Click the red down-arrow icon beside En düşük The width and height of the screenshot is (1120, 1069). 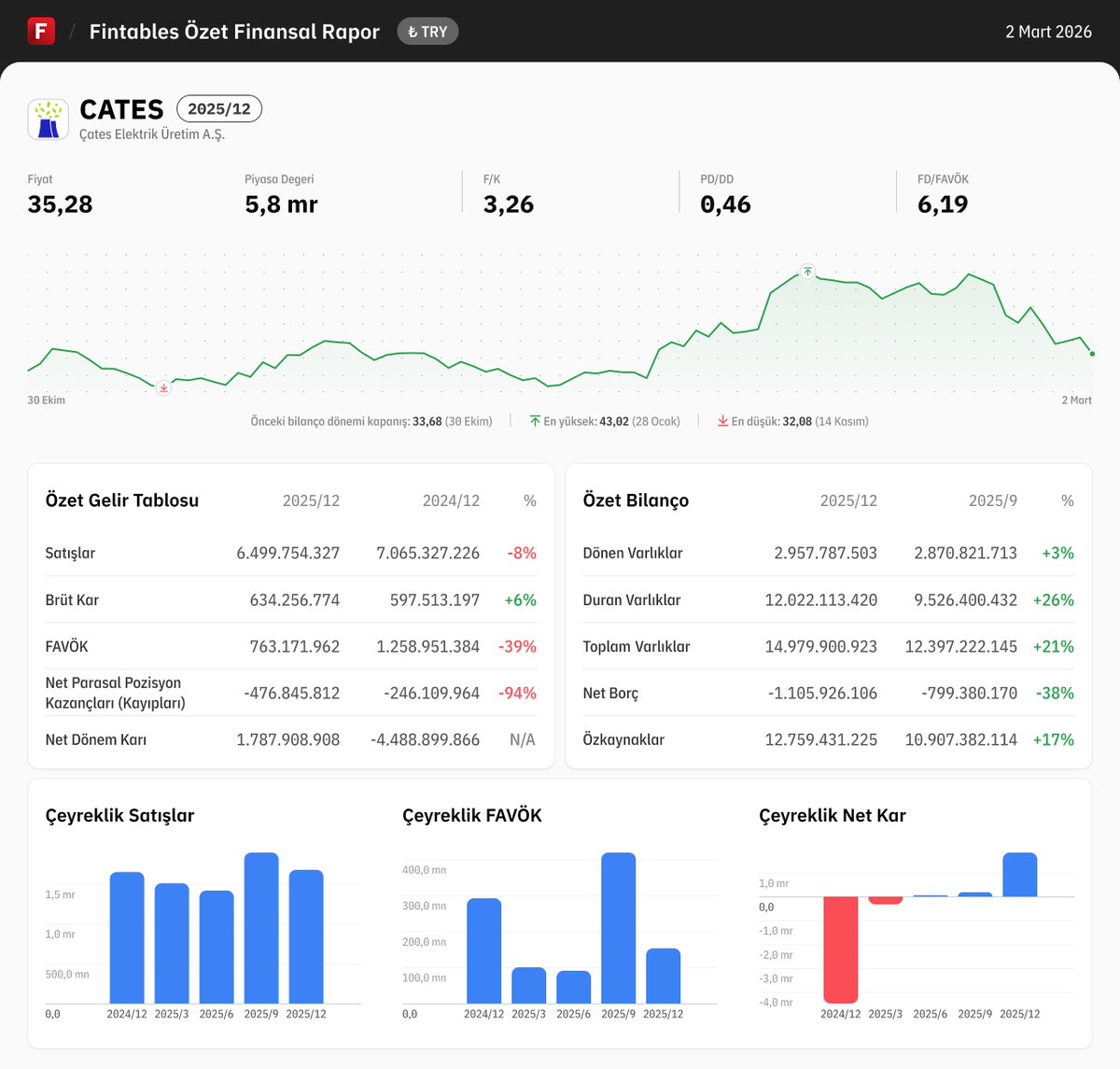click(x=722, y=421)
